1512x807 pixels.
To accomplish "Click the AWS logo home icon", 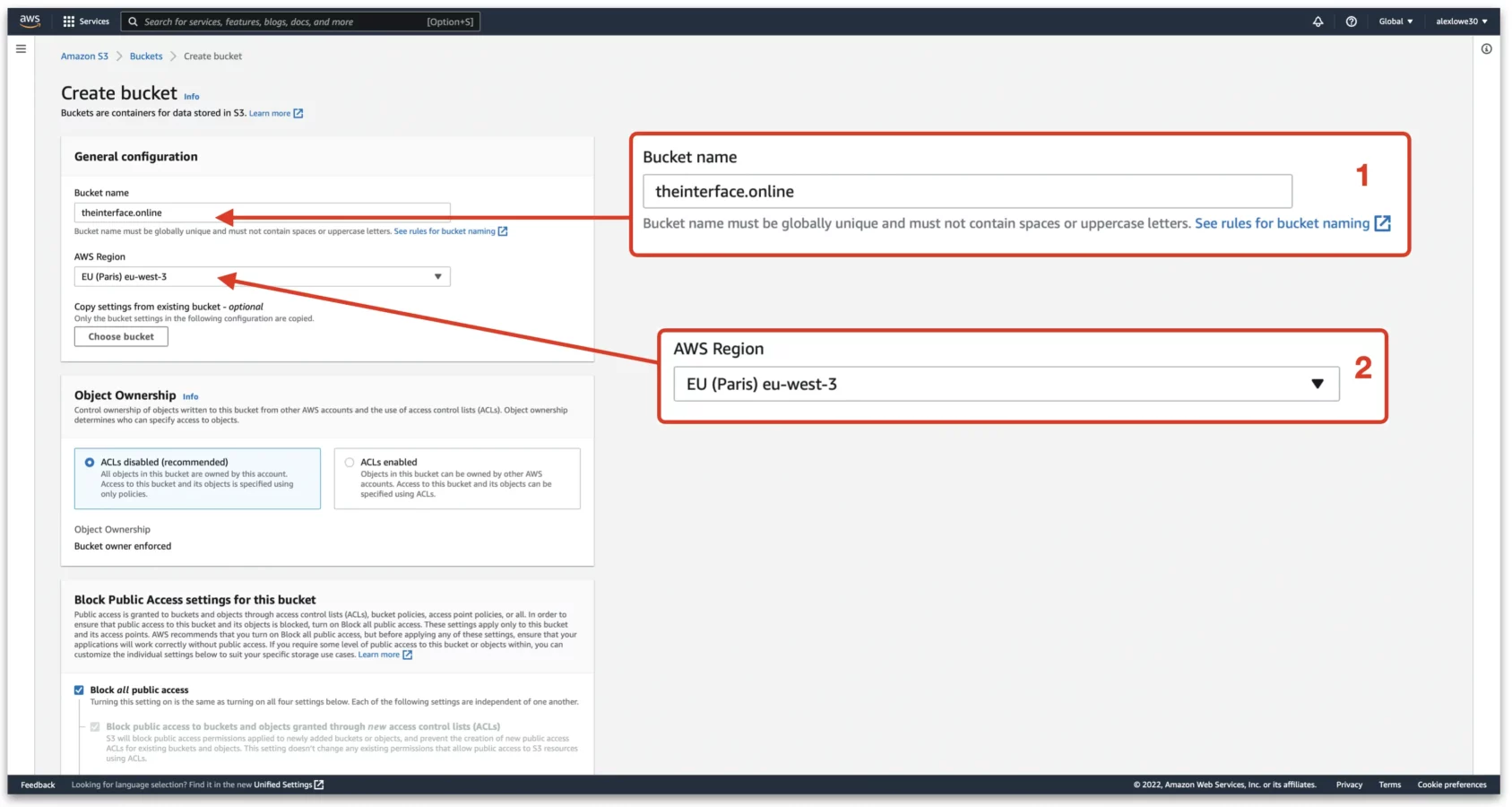I will click(30, 21).
